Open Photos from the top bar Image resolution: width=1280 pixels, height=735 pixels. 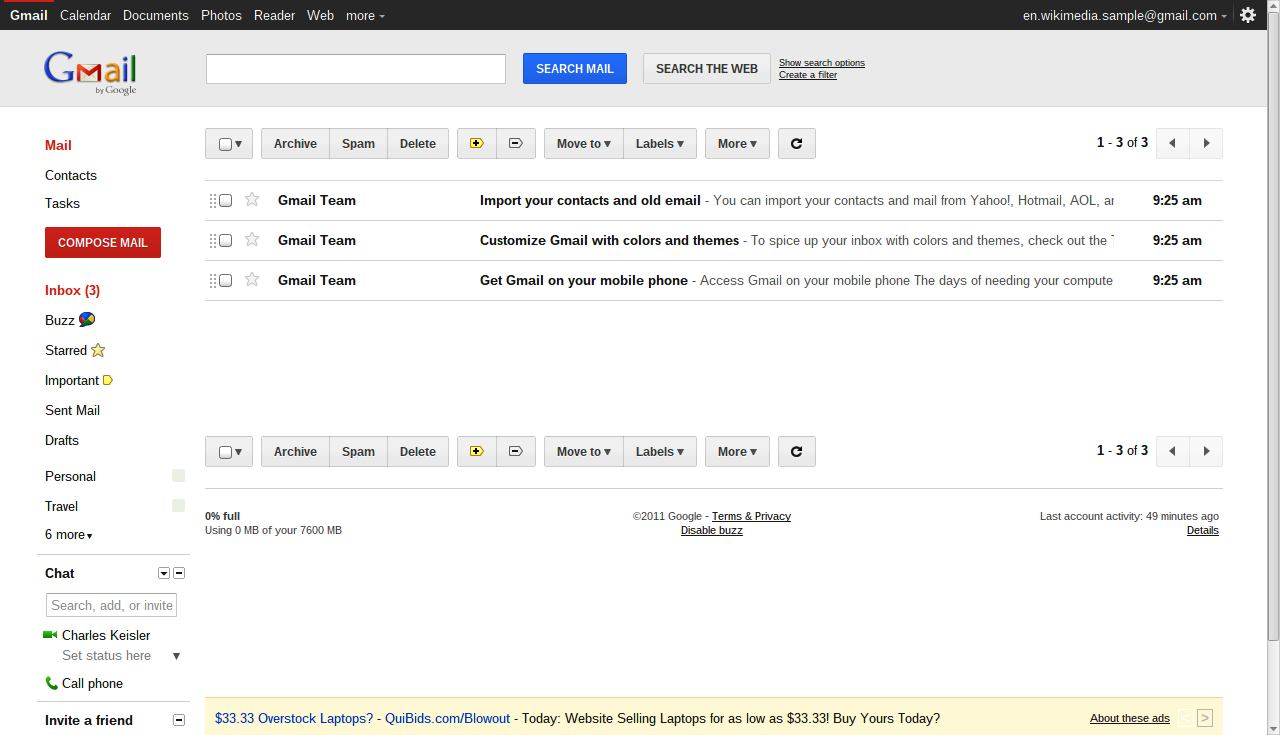click(221, 15)
